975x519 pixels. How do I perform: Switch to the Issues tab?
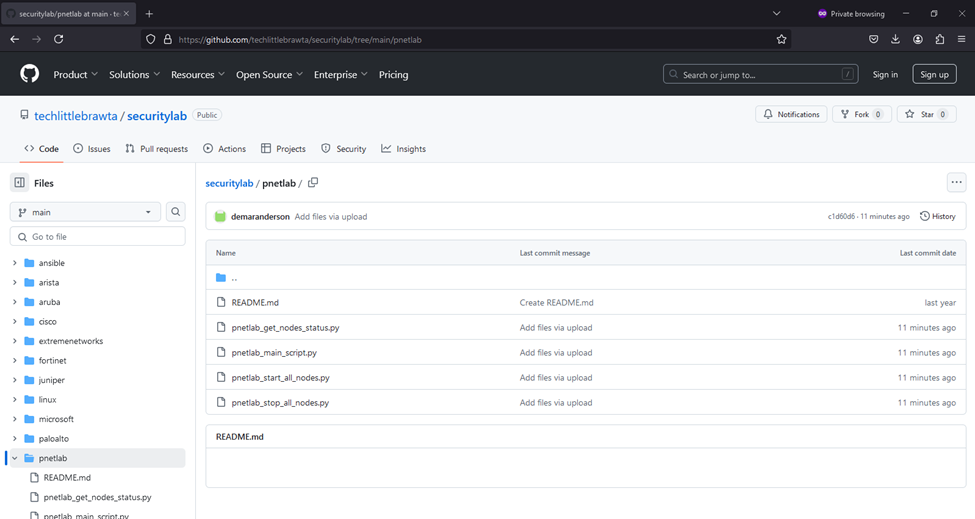point(92,149)
